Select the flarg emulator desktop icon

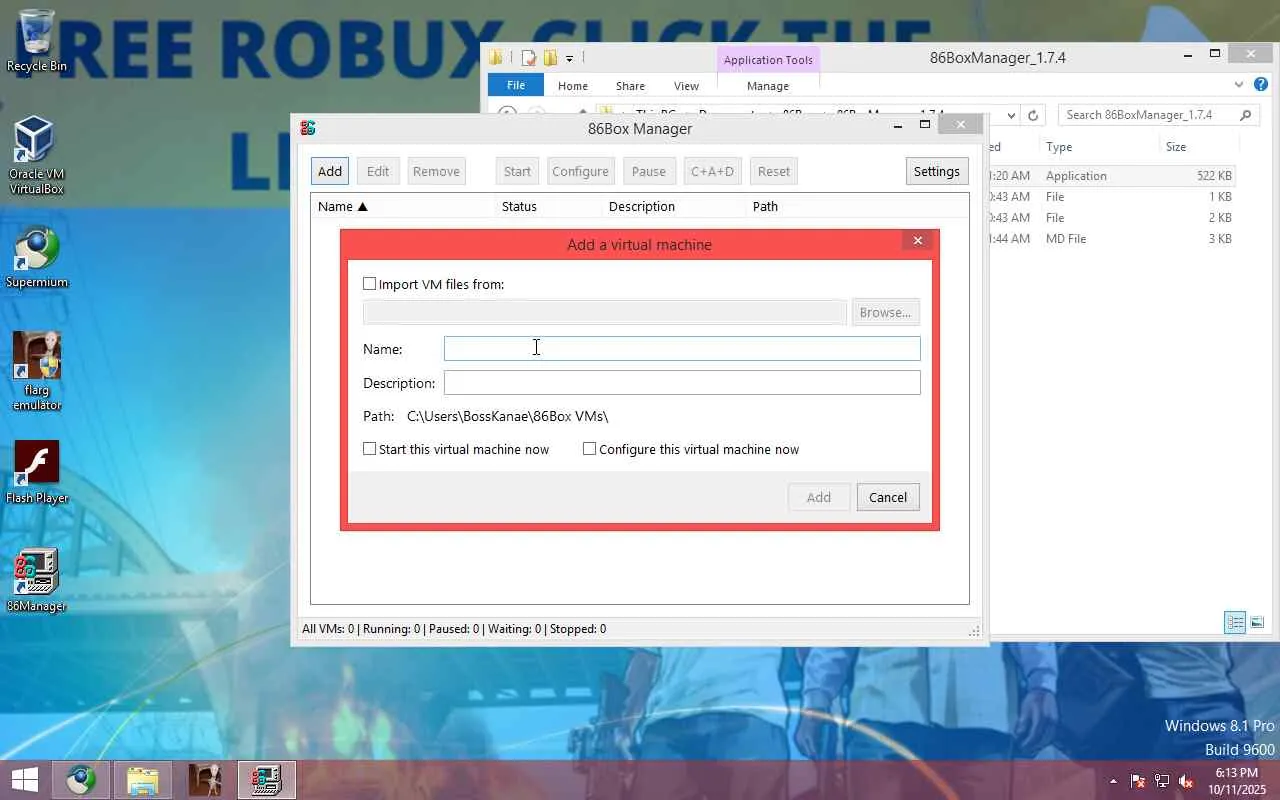[x=37, y=371]
